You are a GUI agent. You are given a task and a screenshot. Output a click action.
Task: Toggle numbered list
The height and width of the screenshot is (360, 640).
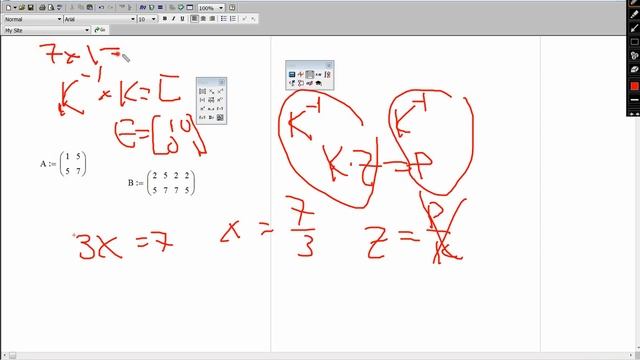tap(233, 19)
